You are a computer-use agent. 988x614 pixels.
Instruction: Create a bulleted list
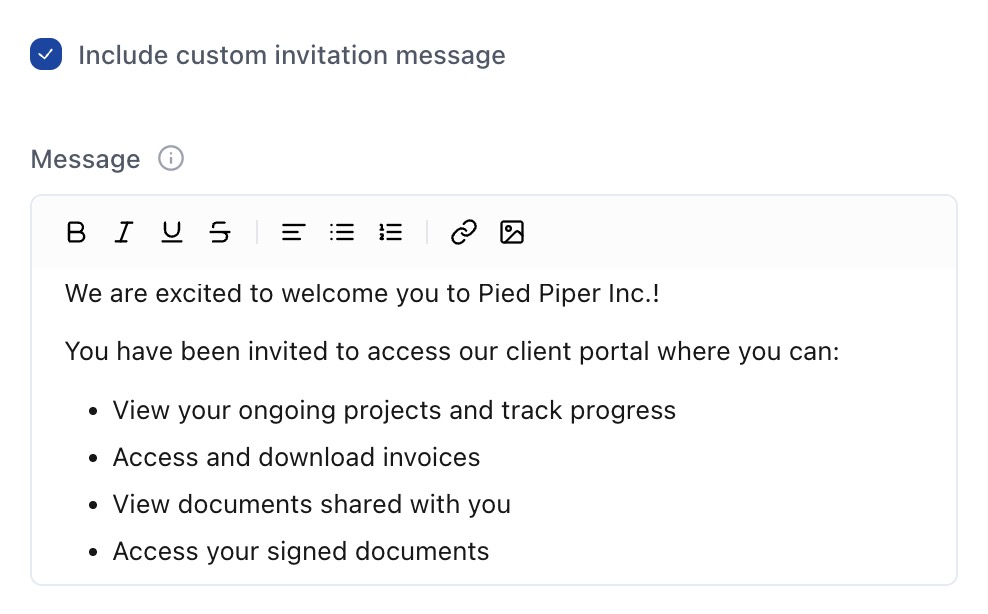(341, 232)
